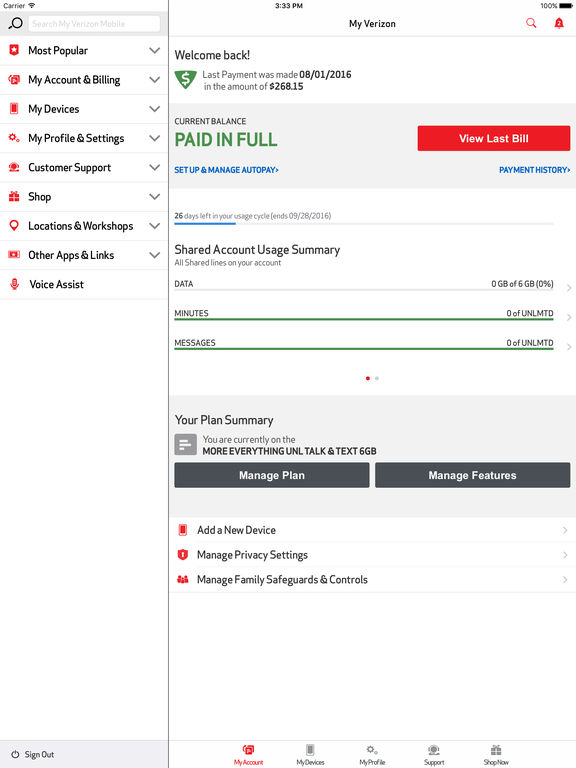Switch to Shop Now bottom tab
The image size is (576, 768).
pyautogui.click(x=496, y=755)
